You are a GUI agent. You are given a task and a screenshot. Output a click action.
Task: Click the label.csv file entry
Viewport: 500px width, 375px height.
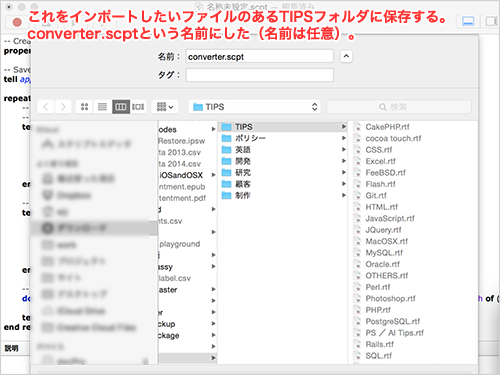tap(174, 278)
